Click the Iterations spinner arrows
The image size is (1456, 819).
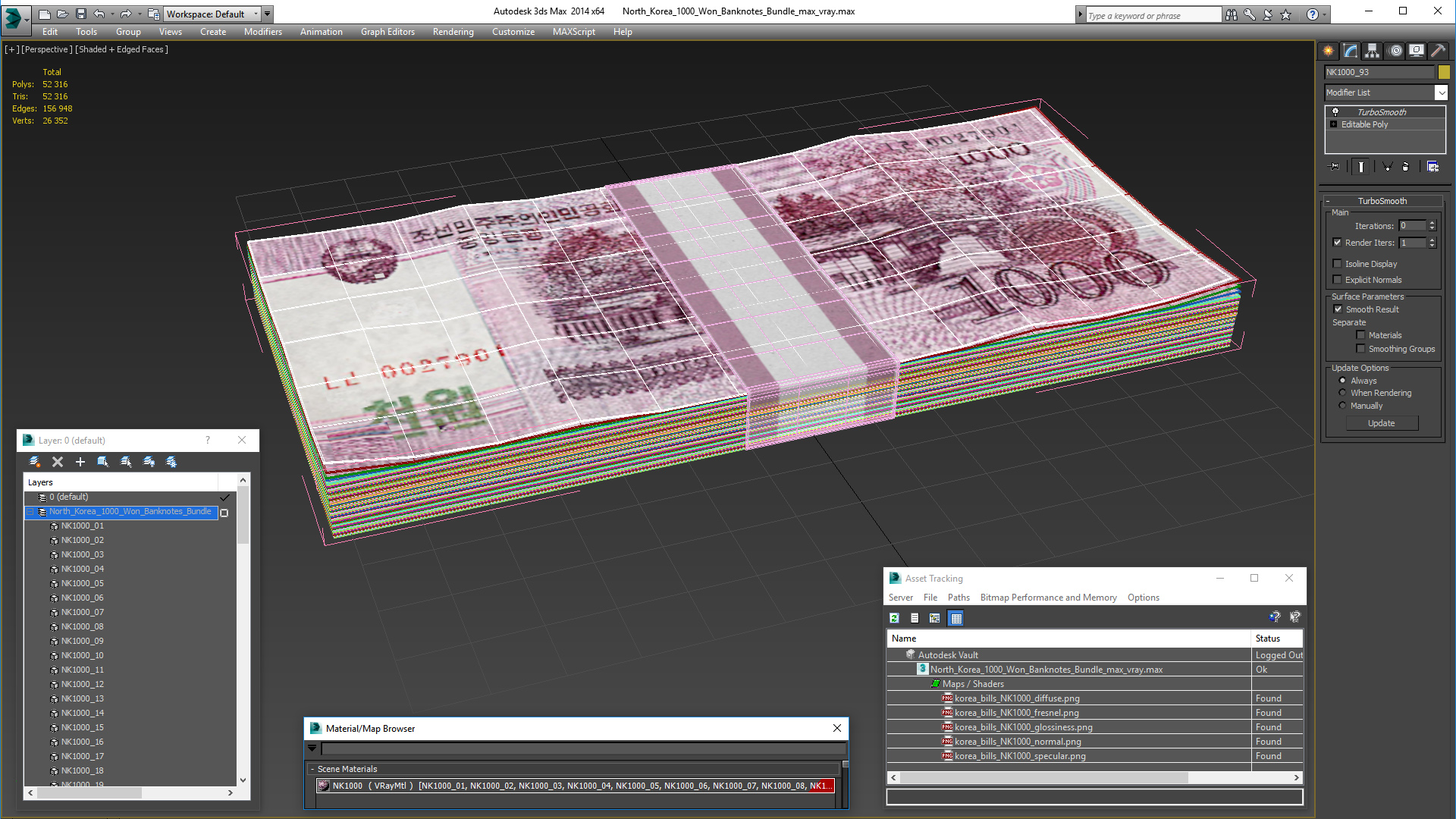tap(1432, 226)
